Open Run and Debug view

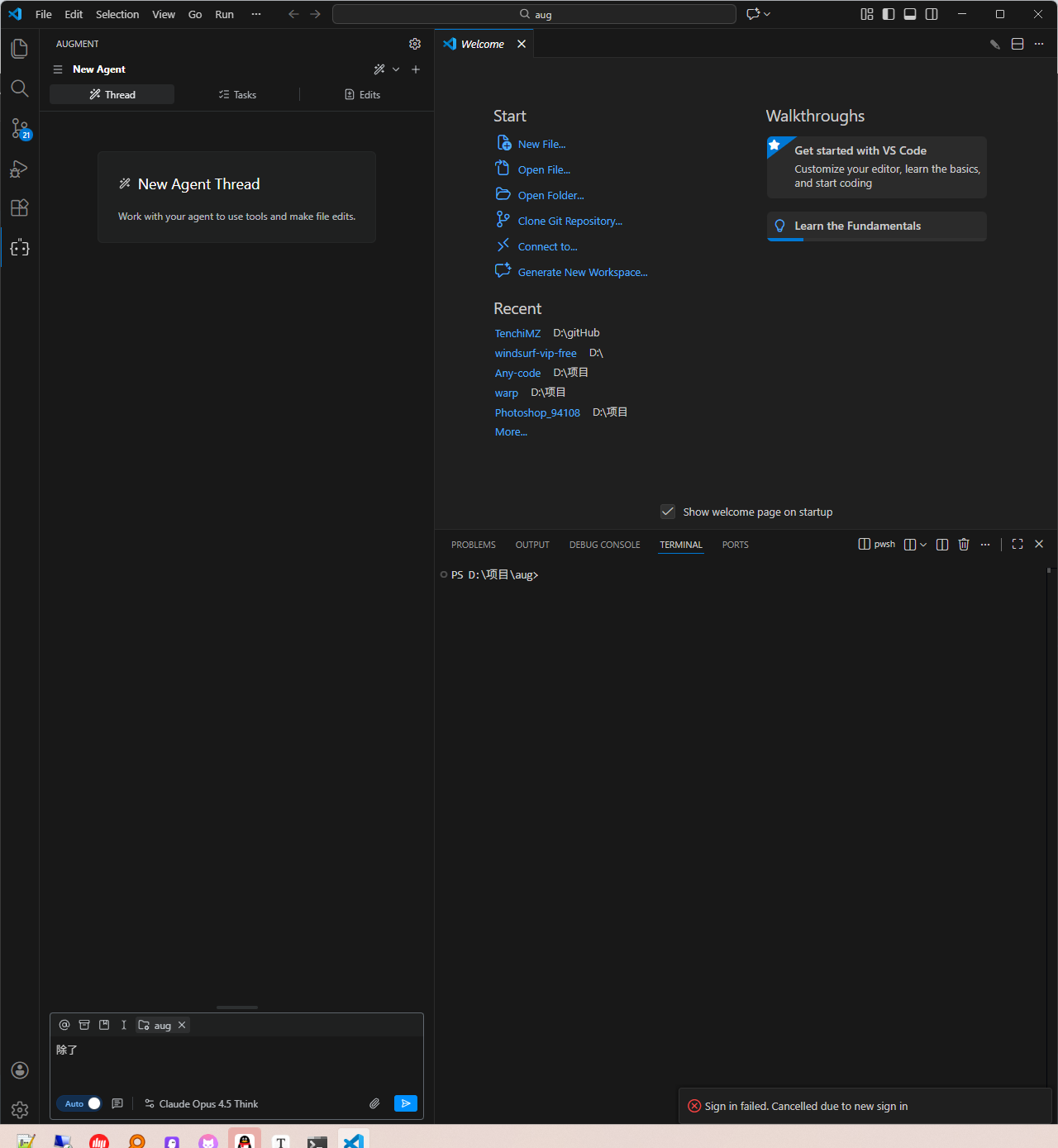20,169
